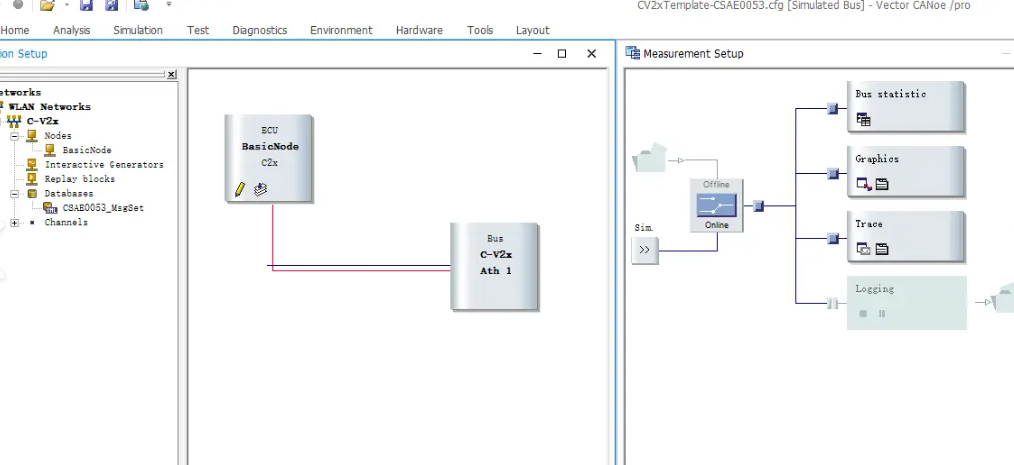Collapse the Nodes tree branch
The height and width of the screenshot is (465, 1014).
(x=14, y=136)
